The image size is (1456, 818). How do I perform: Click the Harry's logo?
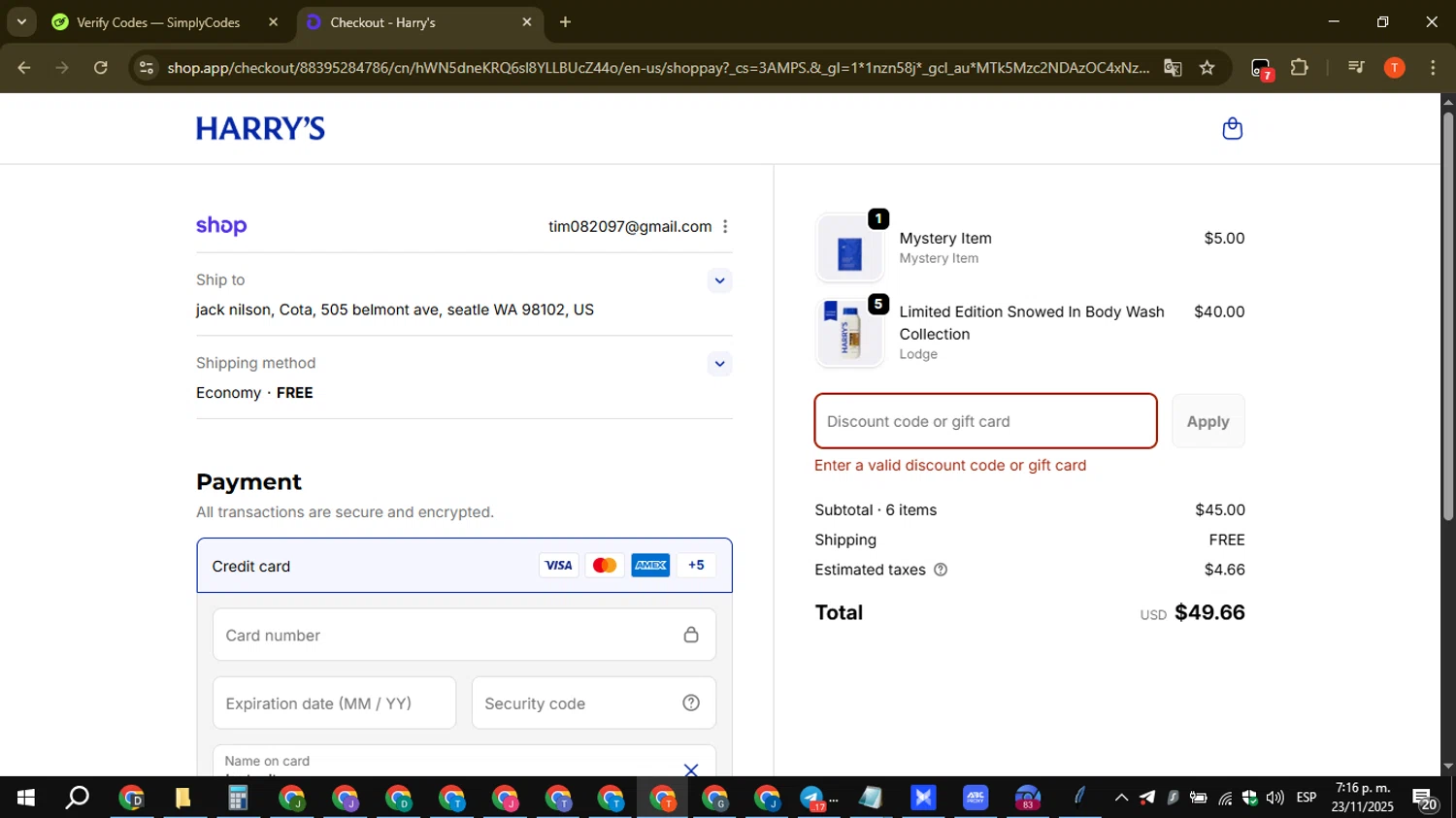[x=260, y=128]
